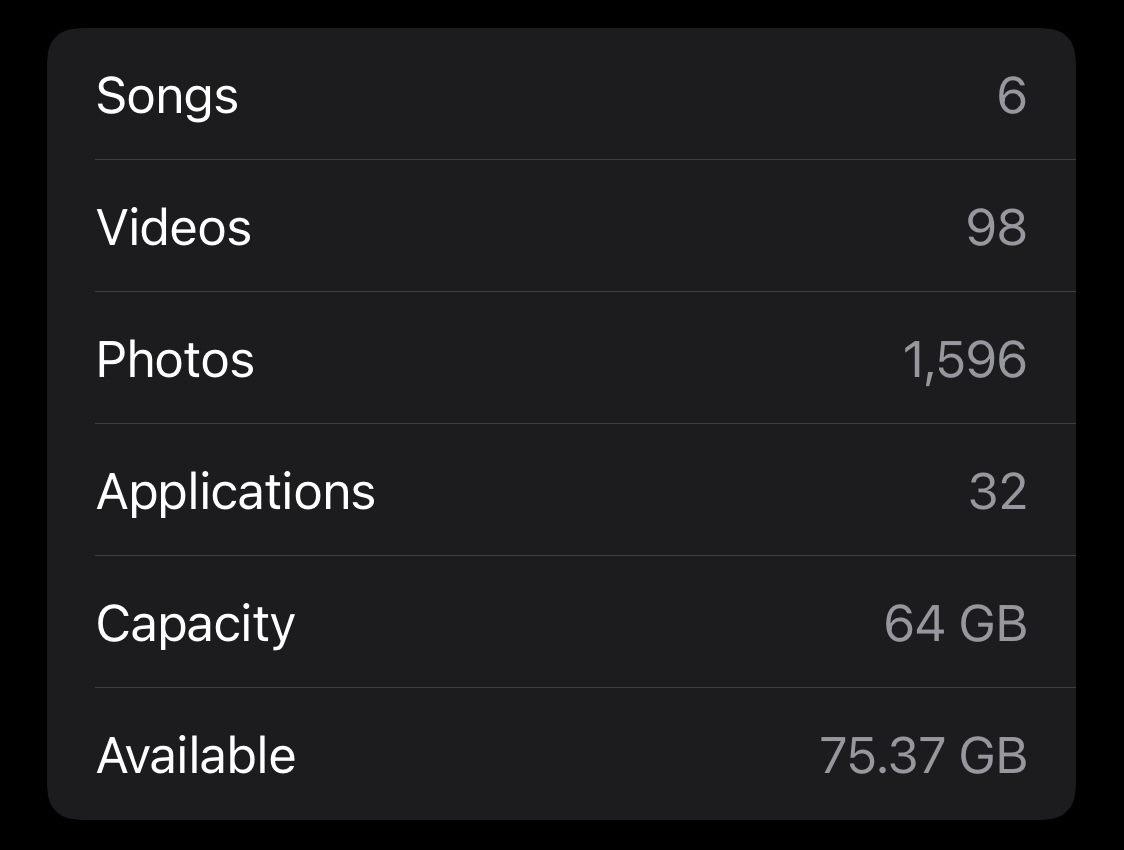Click the videos count value 98
This screenshot has height=850, width=1124.
coord(996,228)
